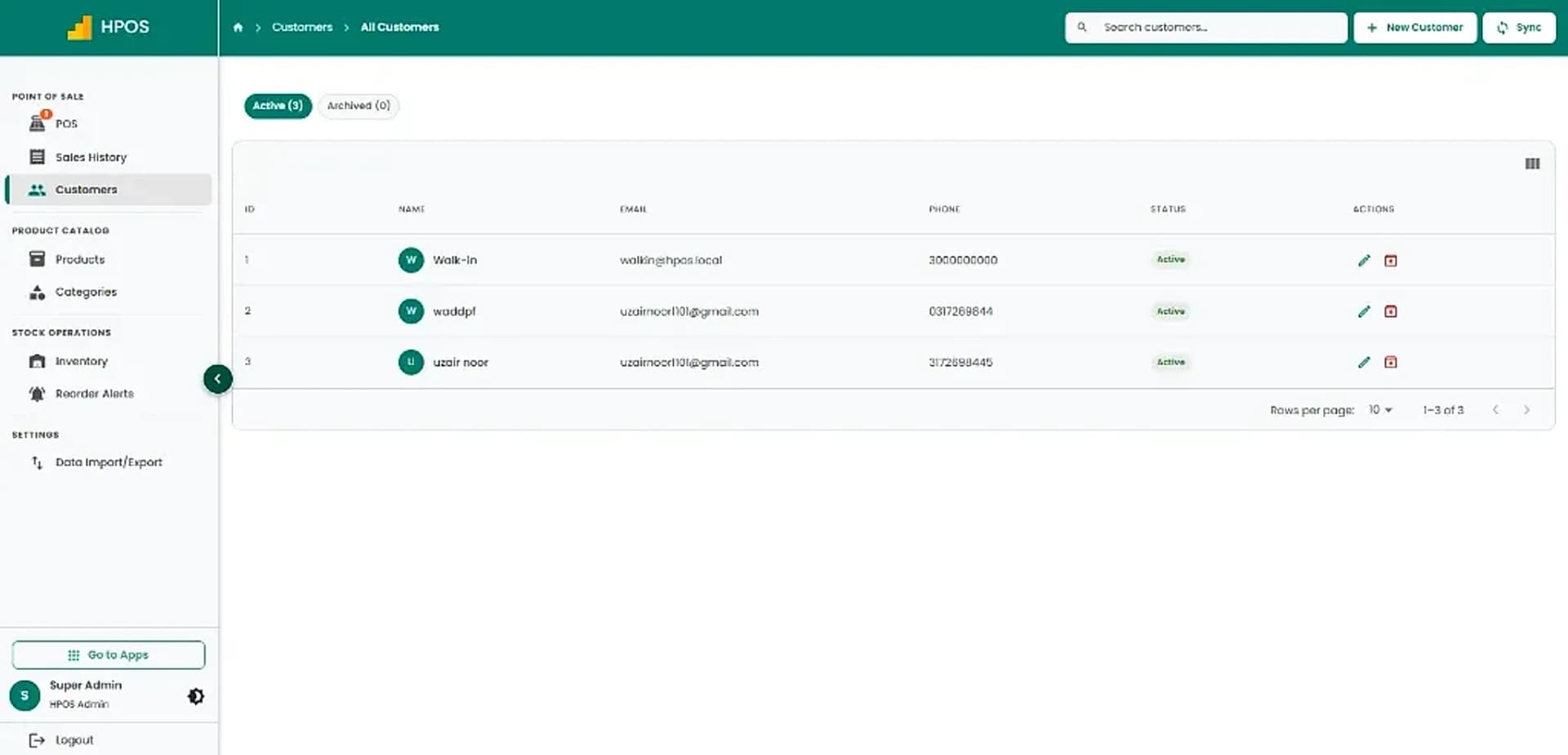Click the walkin@hpos.local email cell
This screenshot has width=1568, height=755.
click(x=670, y=261)
